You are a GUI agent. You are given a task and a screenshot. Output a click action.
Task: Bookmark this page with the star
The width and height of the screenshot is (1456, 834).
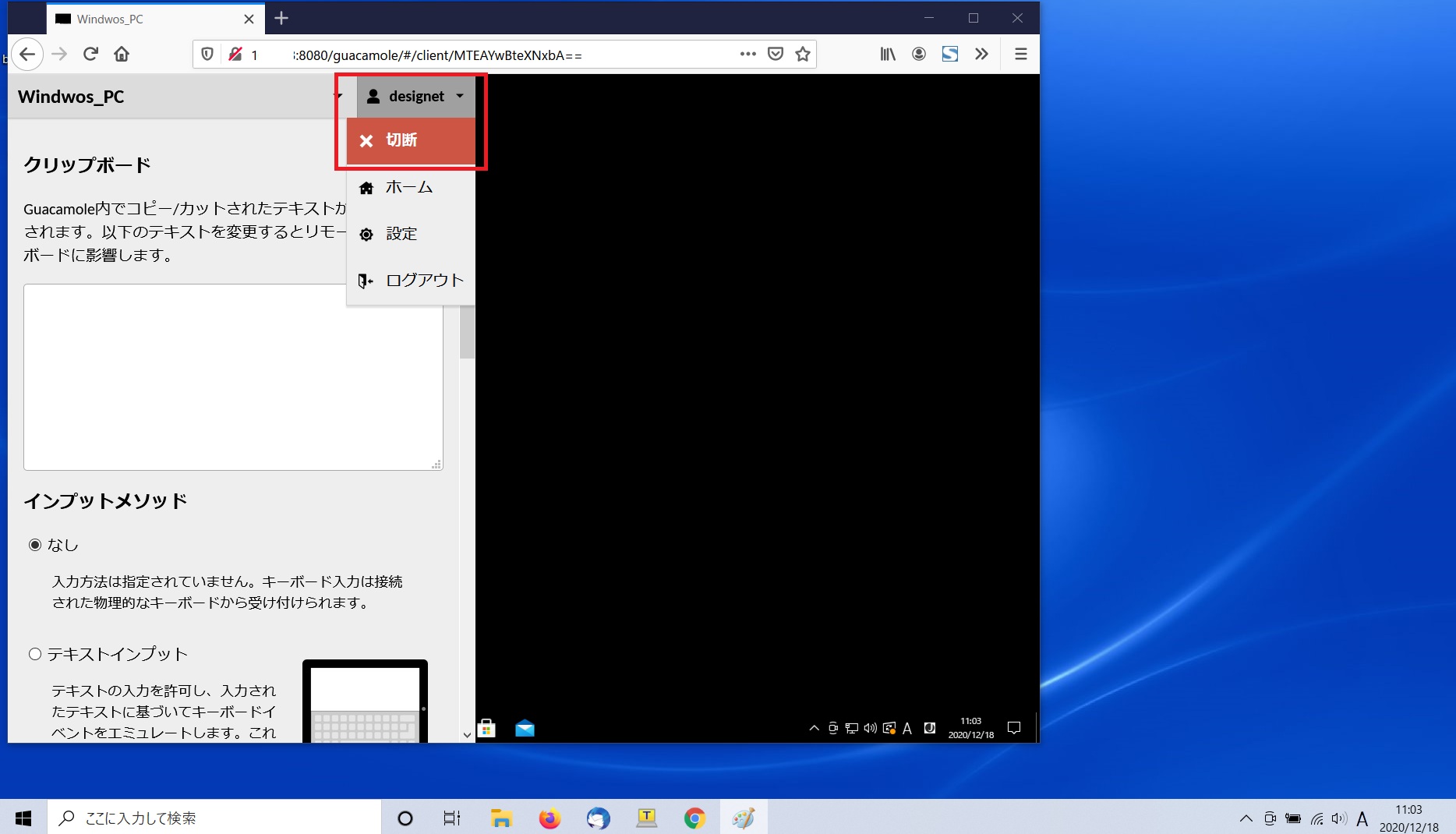[x=803, y=54]
